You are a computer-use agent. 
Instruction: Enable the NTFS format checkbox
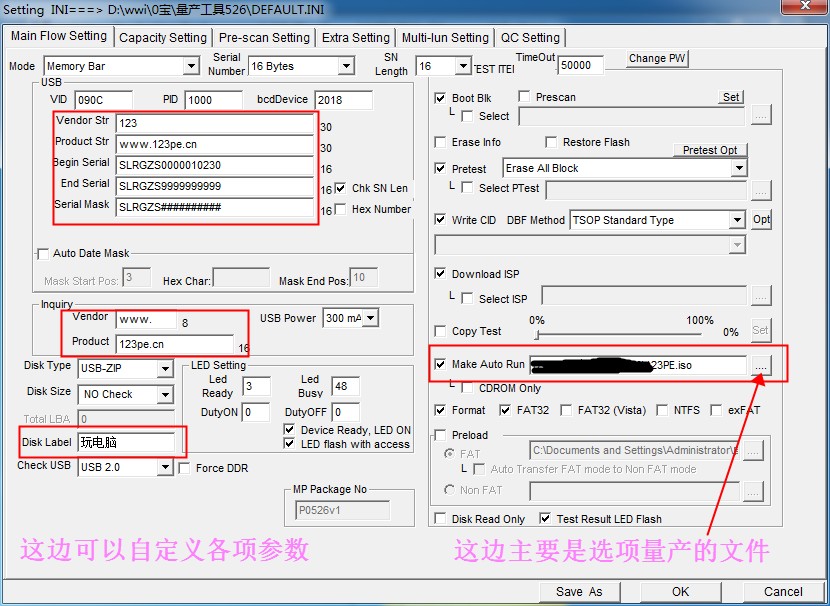[x=663, y=410]
